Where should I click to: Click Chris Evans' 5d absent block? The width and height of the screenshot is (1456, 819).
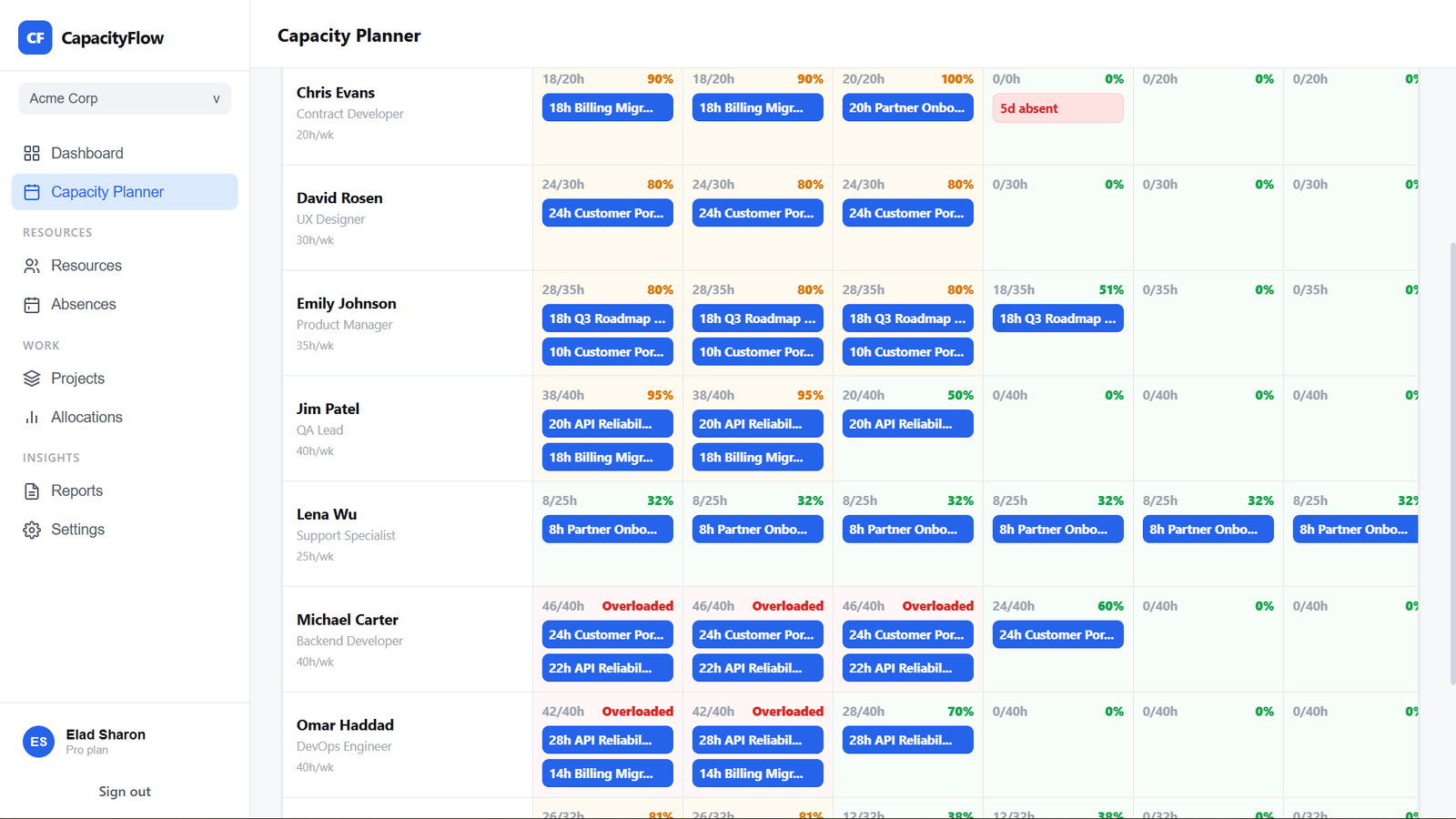point(1057,108)
